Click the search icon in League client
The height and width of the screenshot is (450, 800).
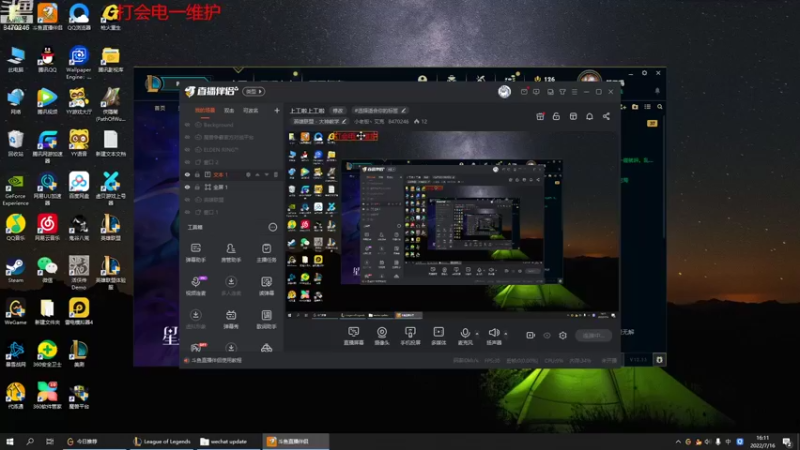(660, 107)
